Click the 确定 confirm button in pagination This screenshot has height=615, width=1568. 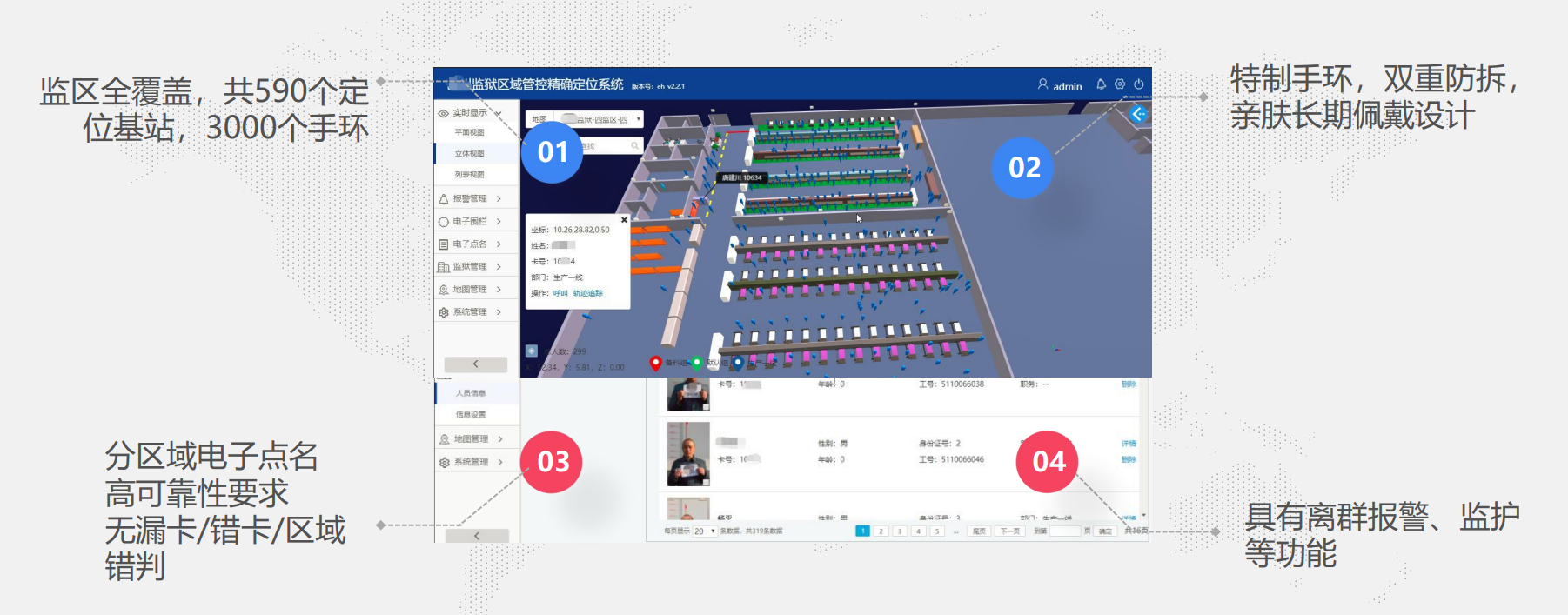(1105, 531)
